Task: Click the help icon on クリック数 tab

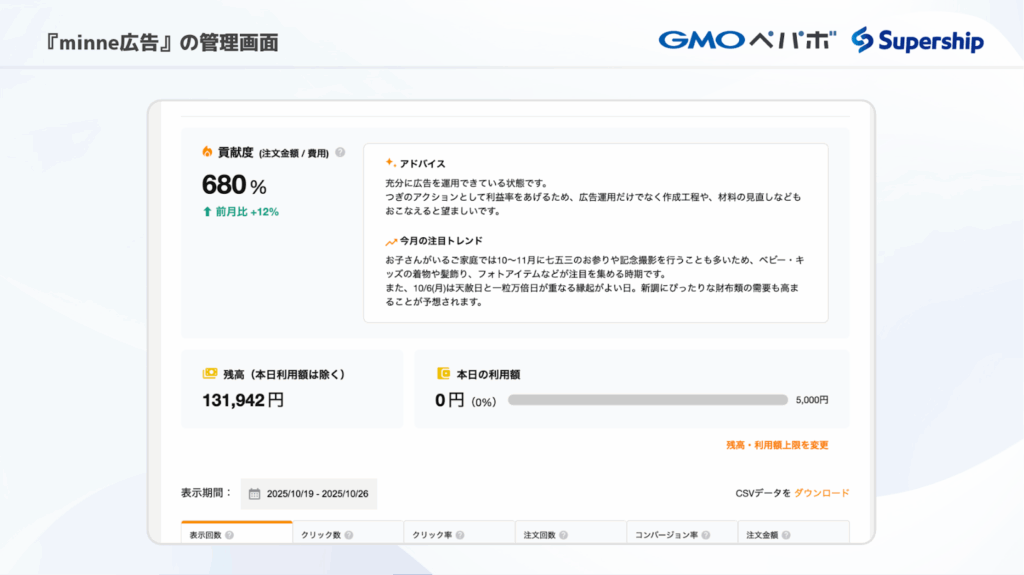Action: [x=347, y=535]
